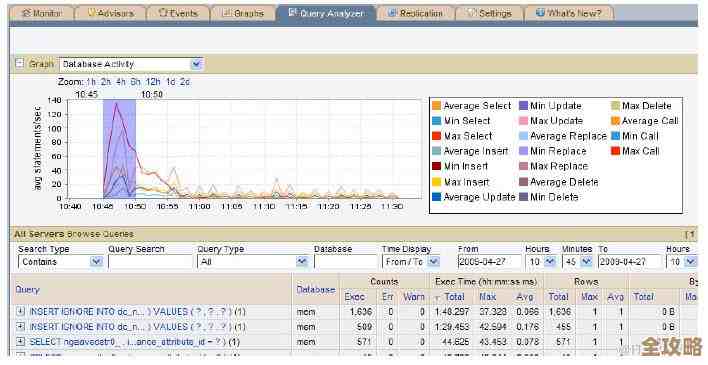Sort by Exec count column
Screen dimensions: 708x365
click(354, 297)
